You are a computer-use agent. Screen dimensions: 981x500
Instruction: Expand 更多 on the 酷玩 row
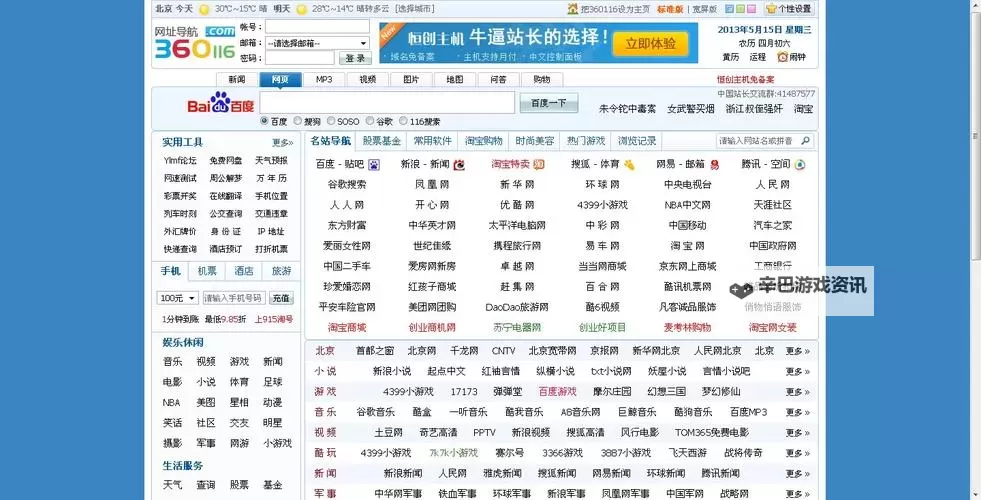click(798, 453)
